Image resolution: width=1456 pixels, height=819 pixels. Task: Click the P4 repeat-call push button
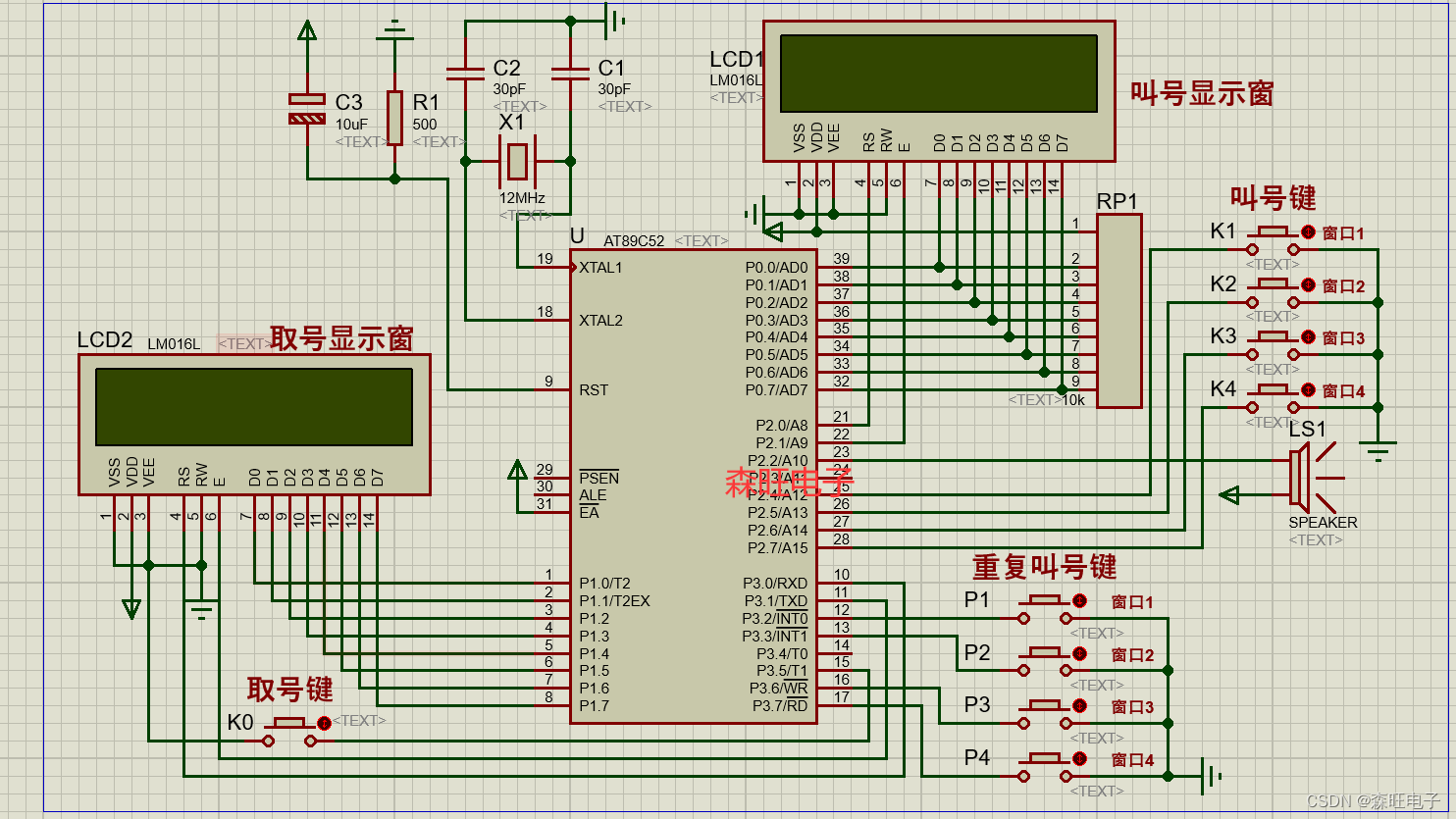tap(1045, 766)
